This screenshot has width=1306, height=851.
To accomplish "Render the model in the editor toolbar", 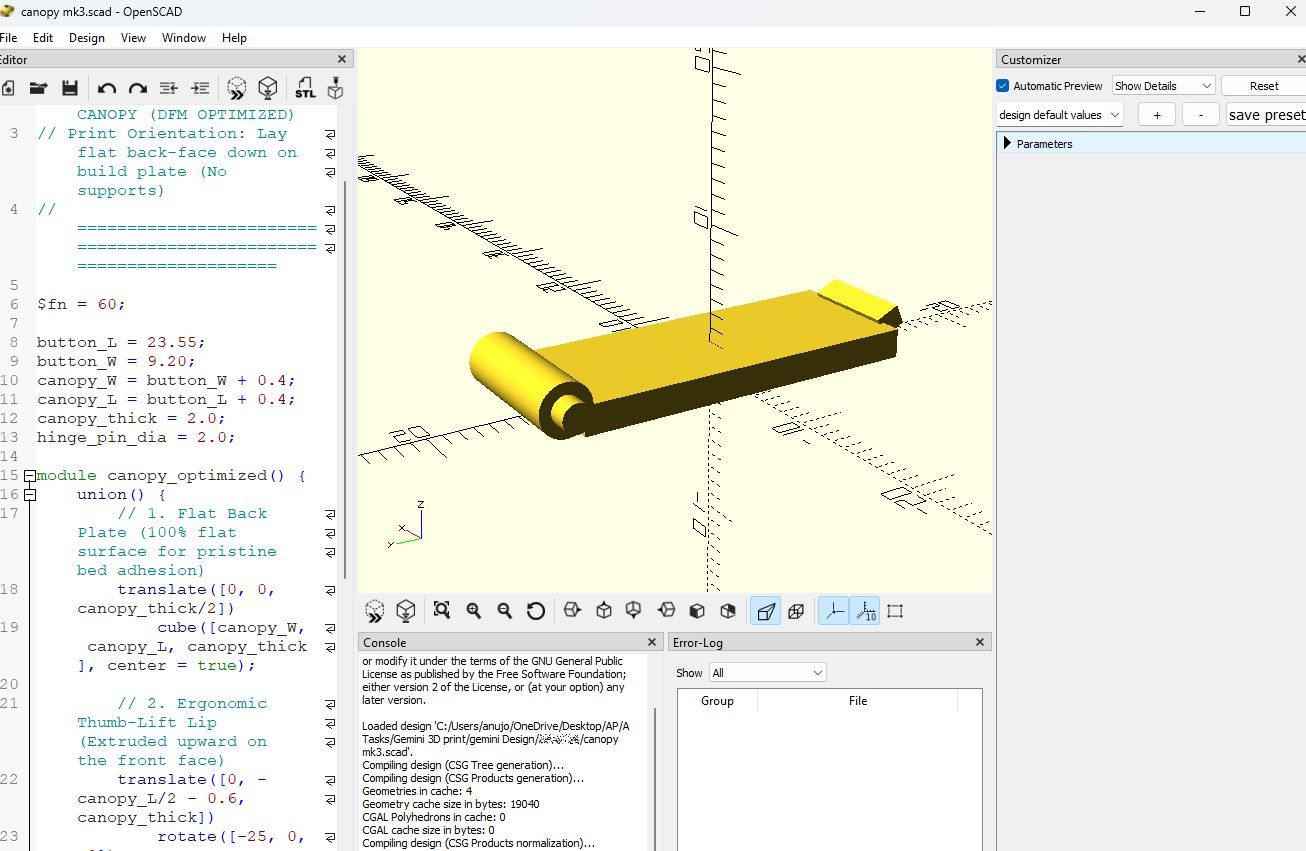I will tap(268, 89).
